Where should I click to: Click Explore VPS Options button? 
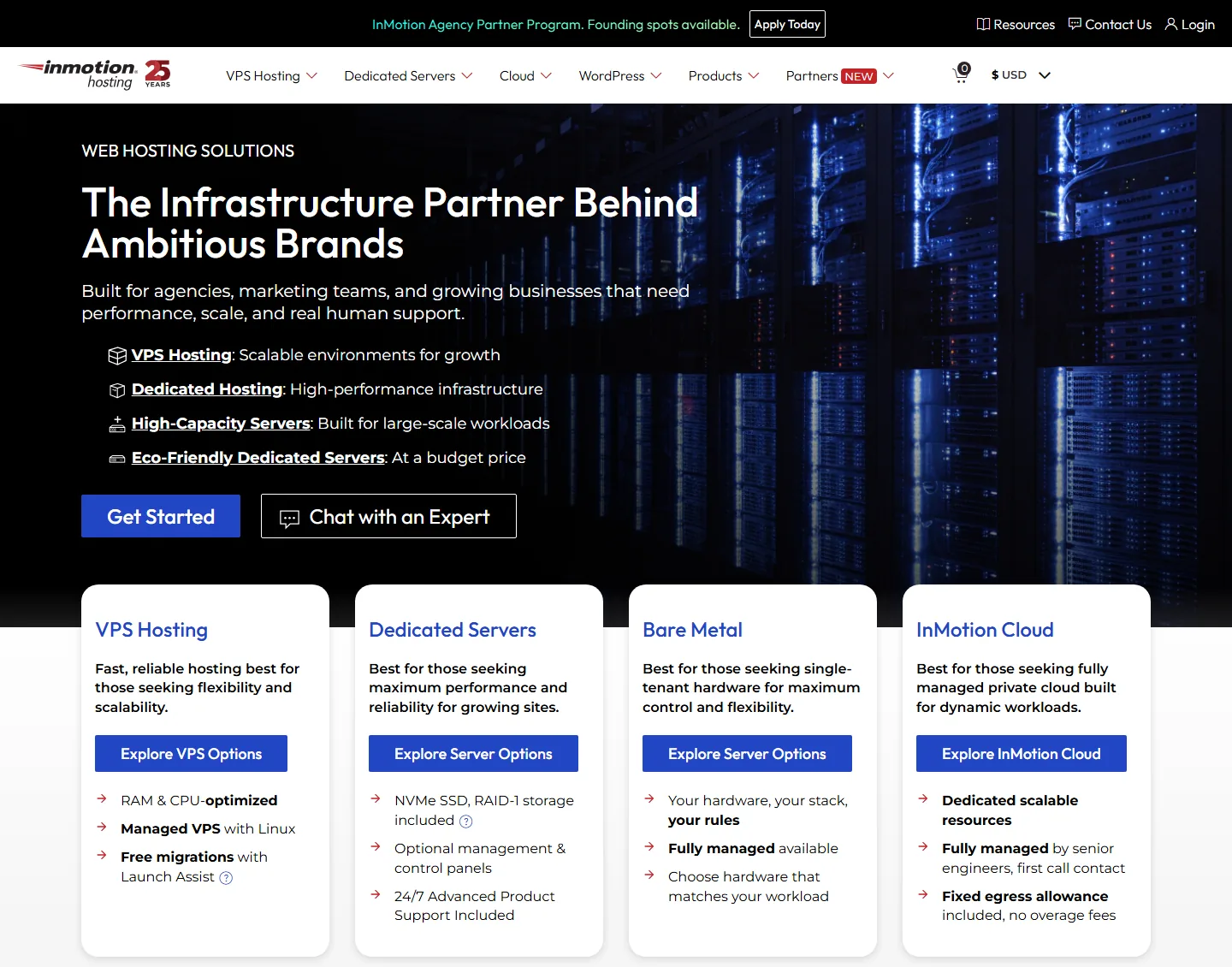pyautogui.click(x=191, y=753)
